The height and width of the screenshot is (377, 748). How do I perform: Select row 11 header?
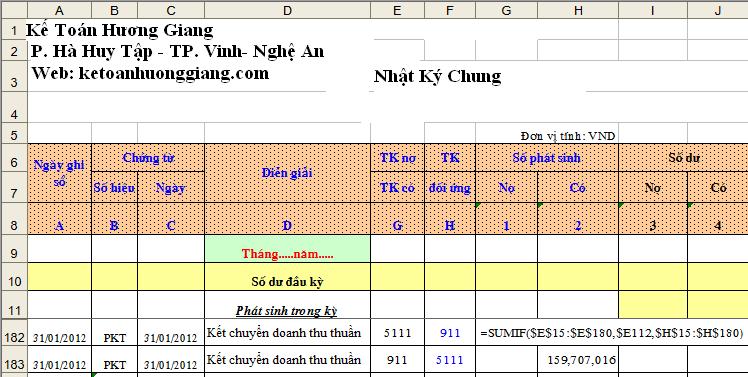[x=14, y=305]
